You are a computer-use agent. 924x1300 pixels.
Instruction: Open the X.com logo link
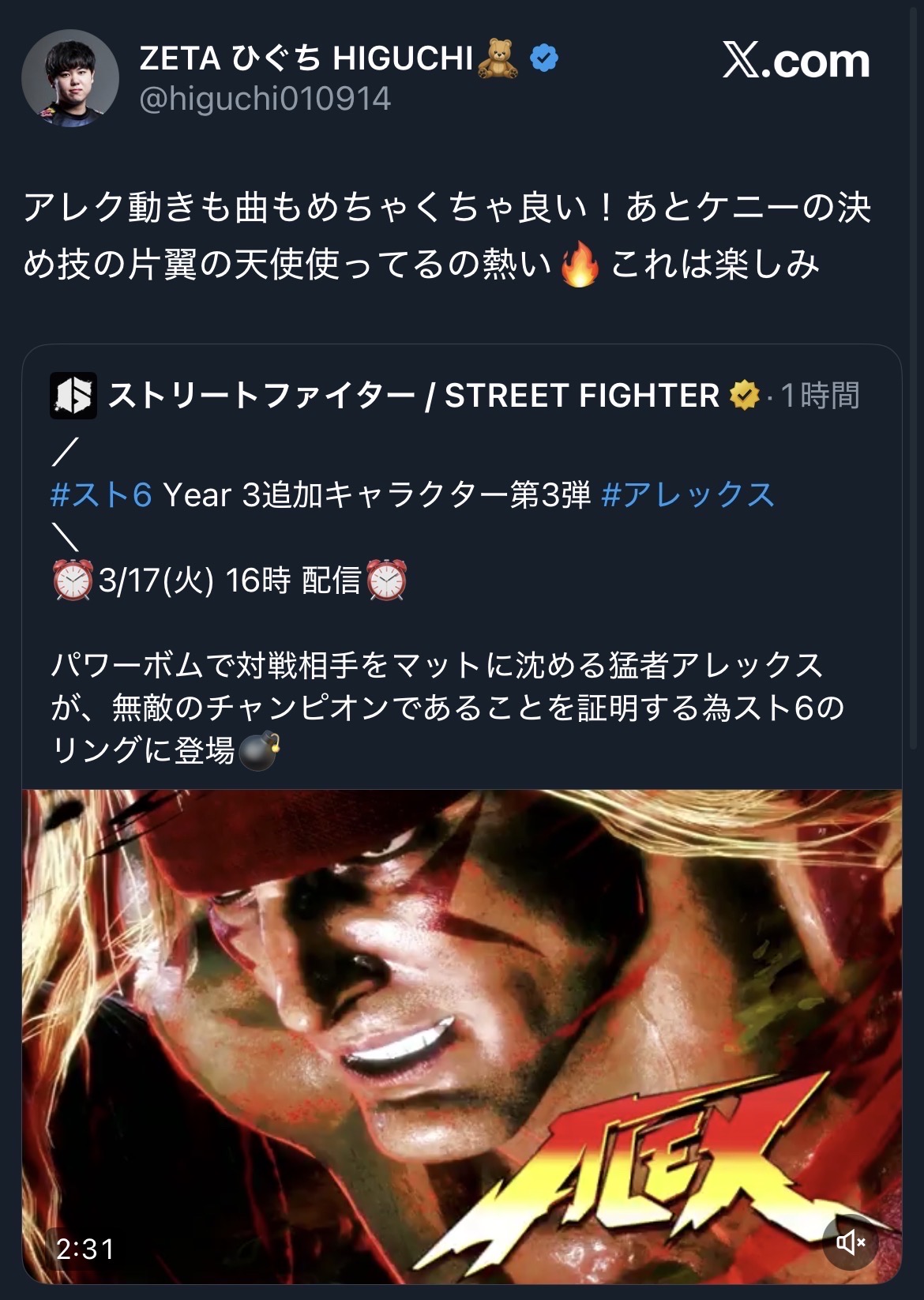point(796,61)
